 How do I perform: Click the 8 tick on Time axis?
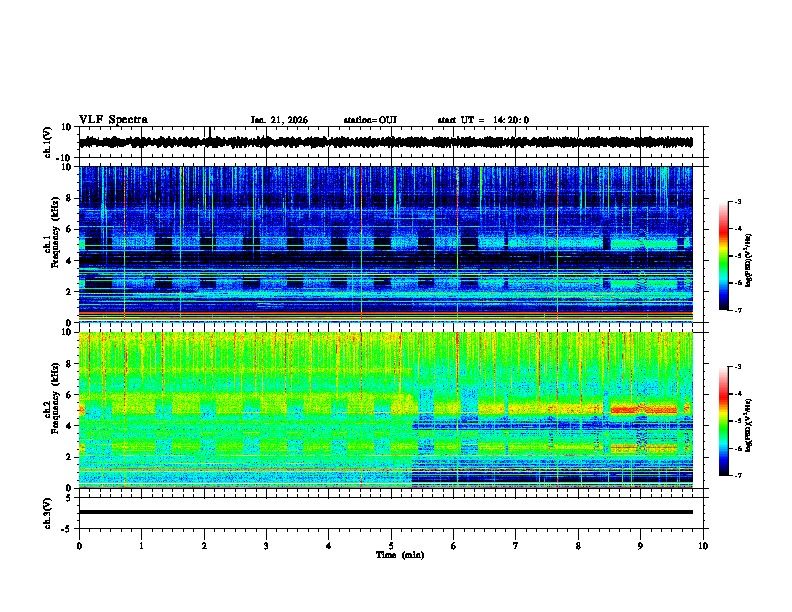578,546
